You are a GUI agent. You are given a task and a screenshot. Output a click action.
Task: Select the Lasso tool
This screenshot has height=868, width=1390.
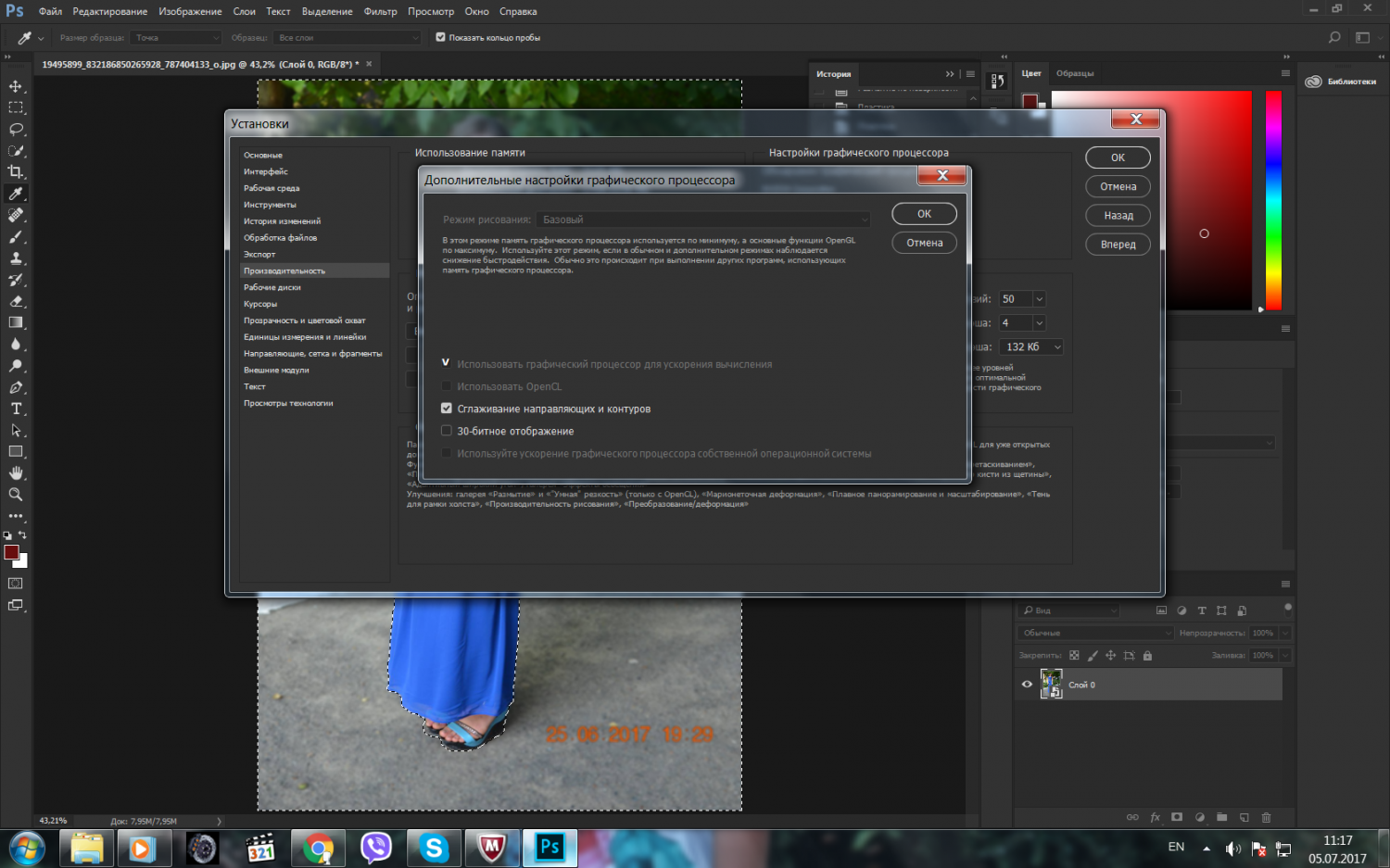[x=16, y=129]
